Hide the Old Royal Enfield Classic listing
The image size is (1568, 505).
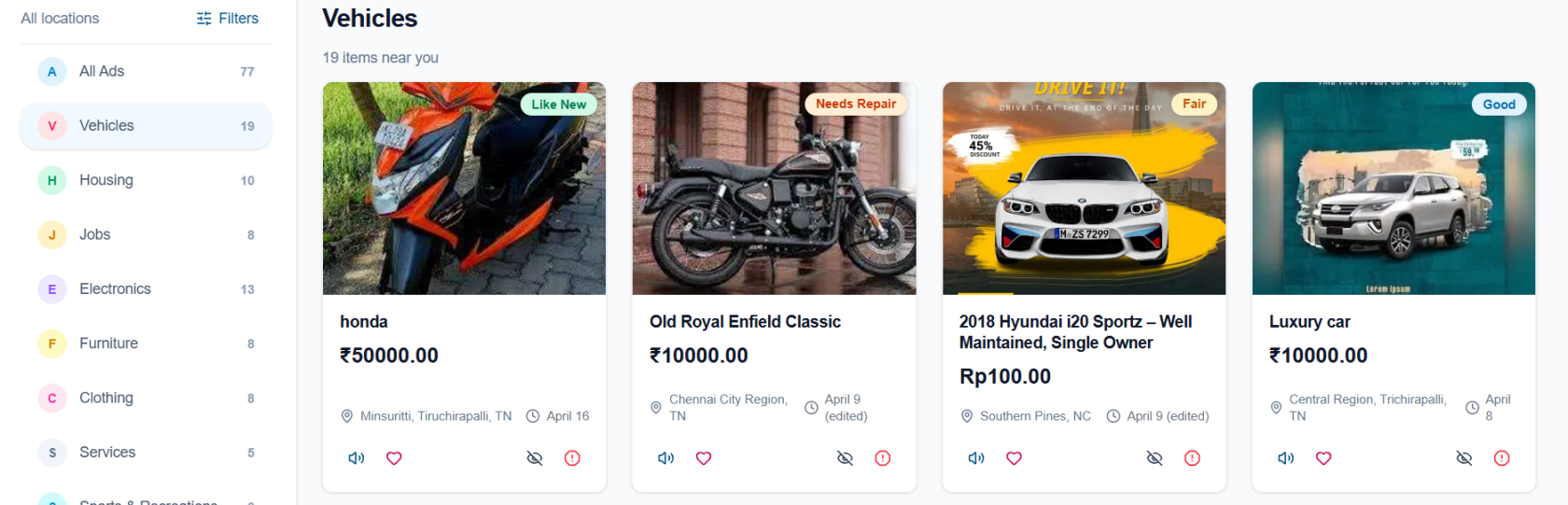(845, 458)
